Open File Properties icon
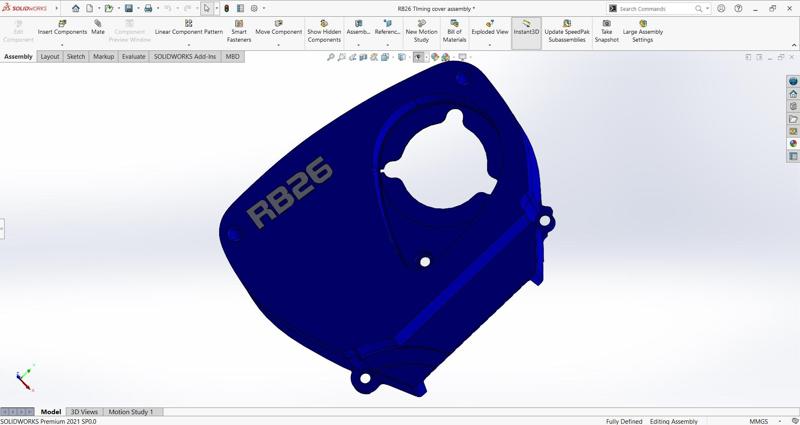Image resolution: width=800 pixels, height=425 pixels. 240,8
